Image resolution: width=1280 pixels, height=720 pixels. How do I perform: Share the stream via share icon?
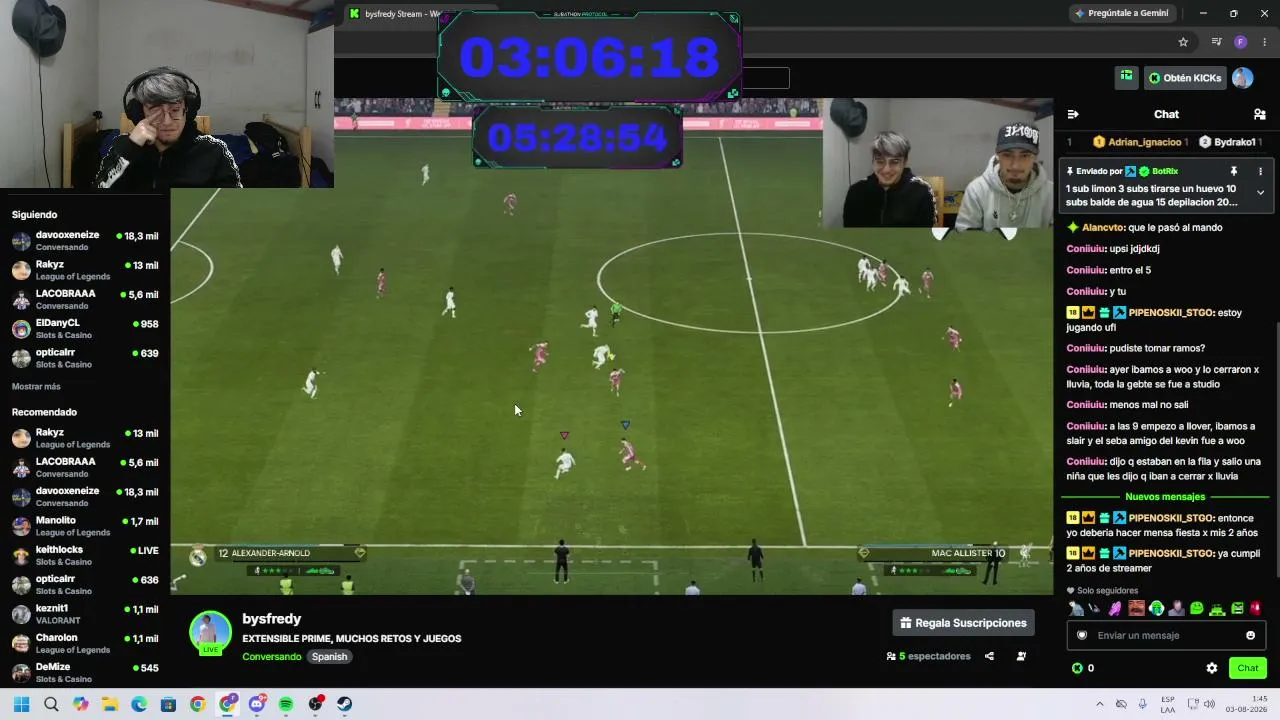(x=989, y=656)
